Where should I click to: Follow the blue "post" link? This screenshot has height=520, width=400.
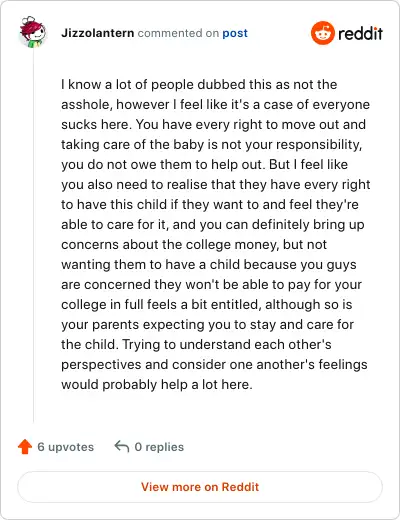point(235,33)
